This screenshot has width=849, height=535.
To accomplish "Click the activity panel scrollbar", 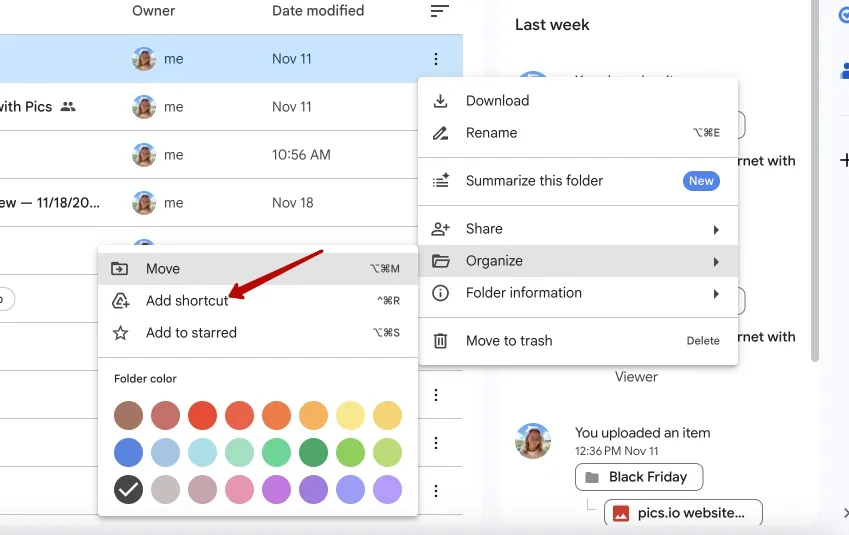I will pyautogui.click(x=814, y=181).
